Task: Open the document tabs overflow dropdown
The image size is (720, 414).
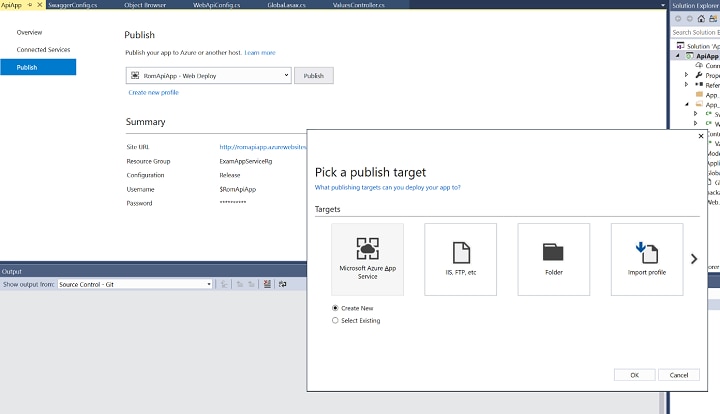Action: pyautogui.click(x=663, y=5)
